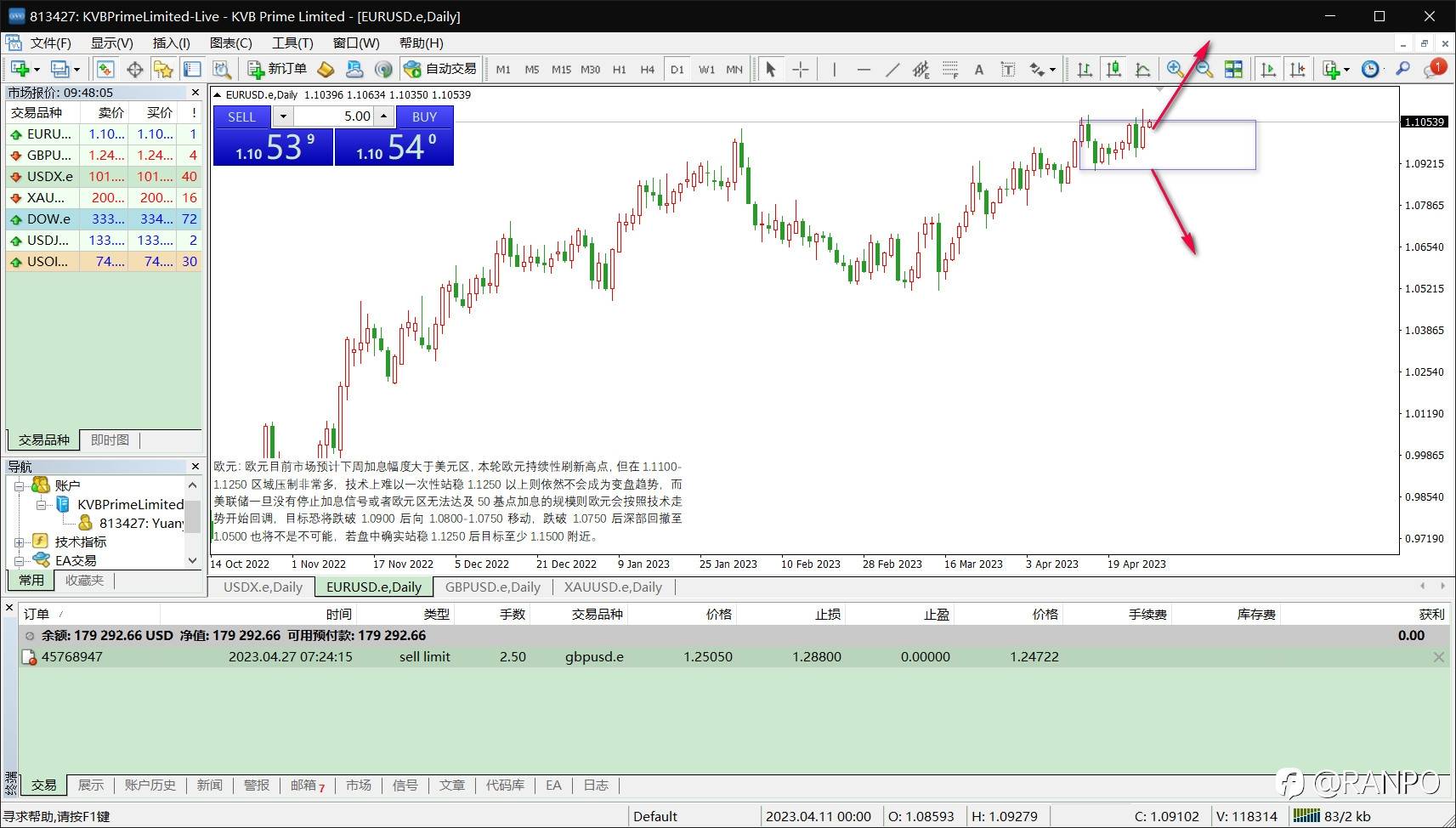
Task: Open the profiles dropdown arrow
Action: pos(76,70)
